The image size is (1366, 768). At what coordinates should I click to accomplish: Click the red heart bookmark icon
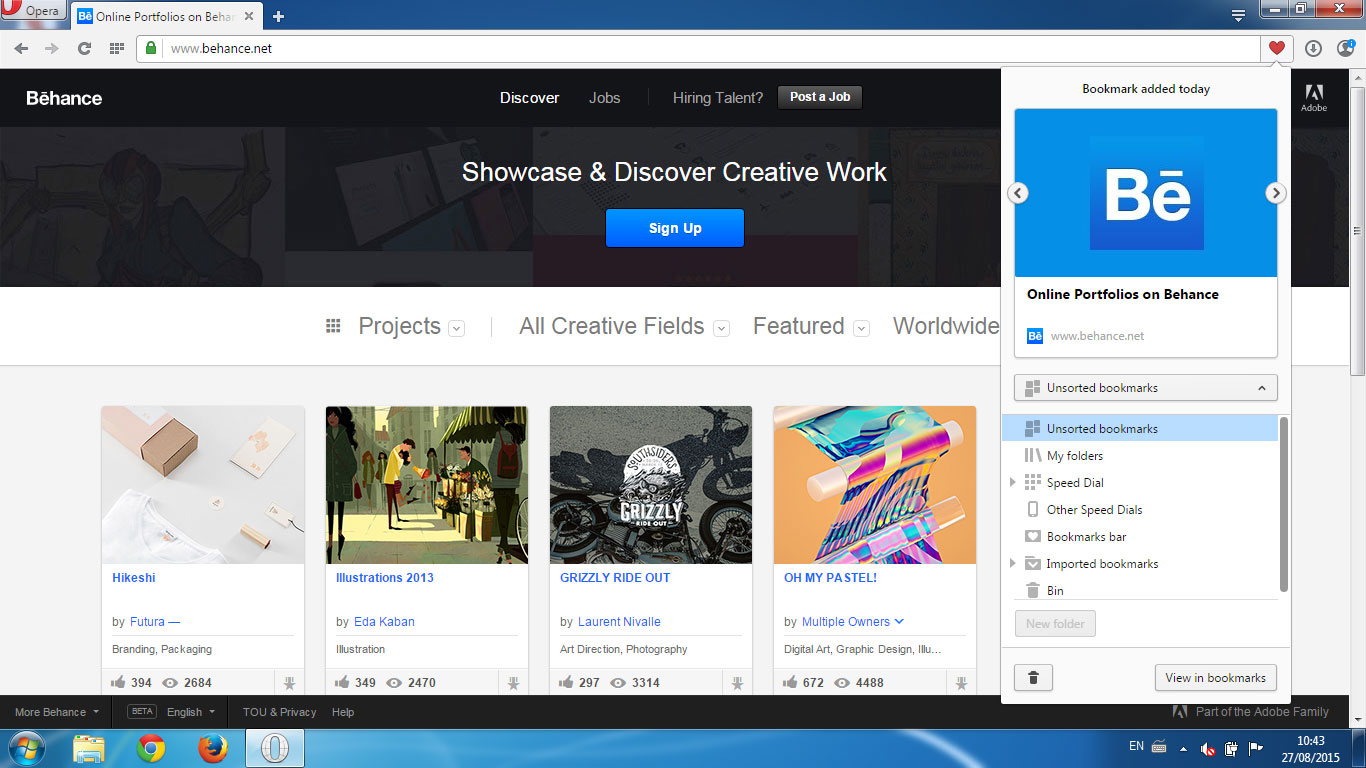[1277, 48]
